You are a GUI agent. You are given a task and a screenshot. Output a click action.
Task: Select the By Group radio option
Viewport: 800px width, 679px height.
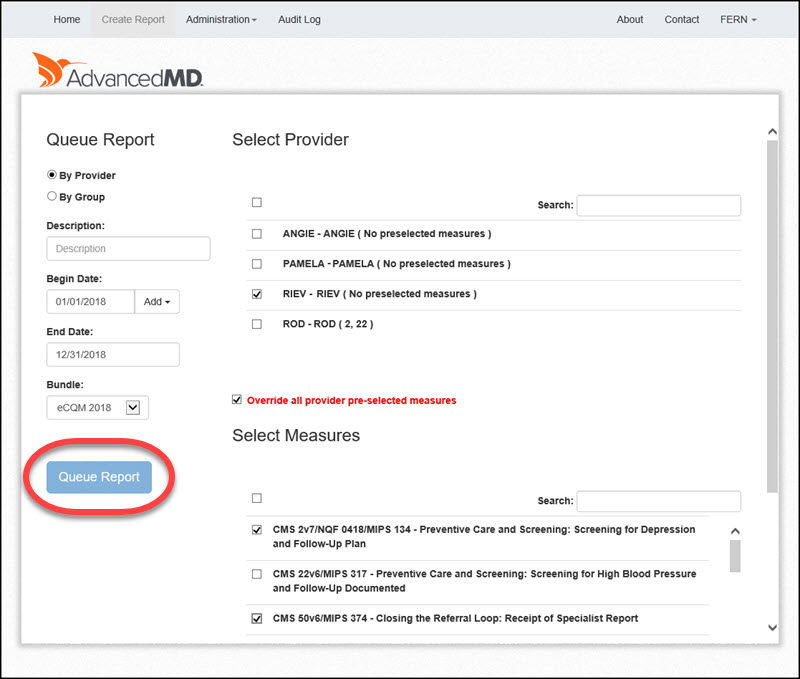coord(52,197)
